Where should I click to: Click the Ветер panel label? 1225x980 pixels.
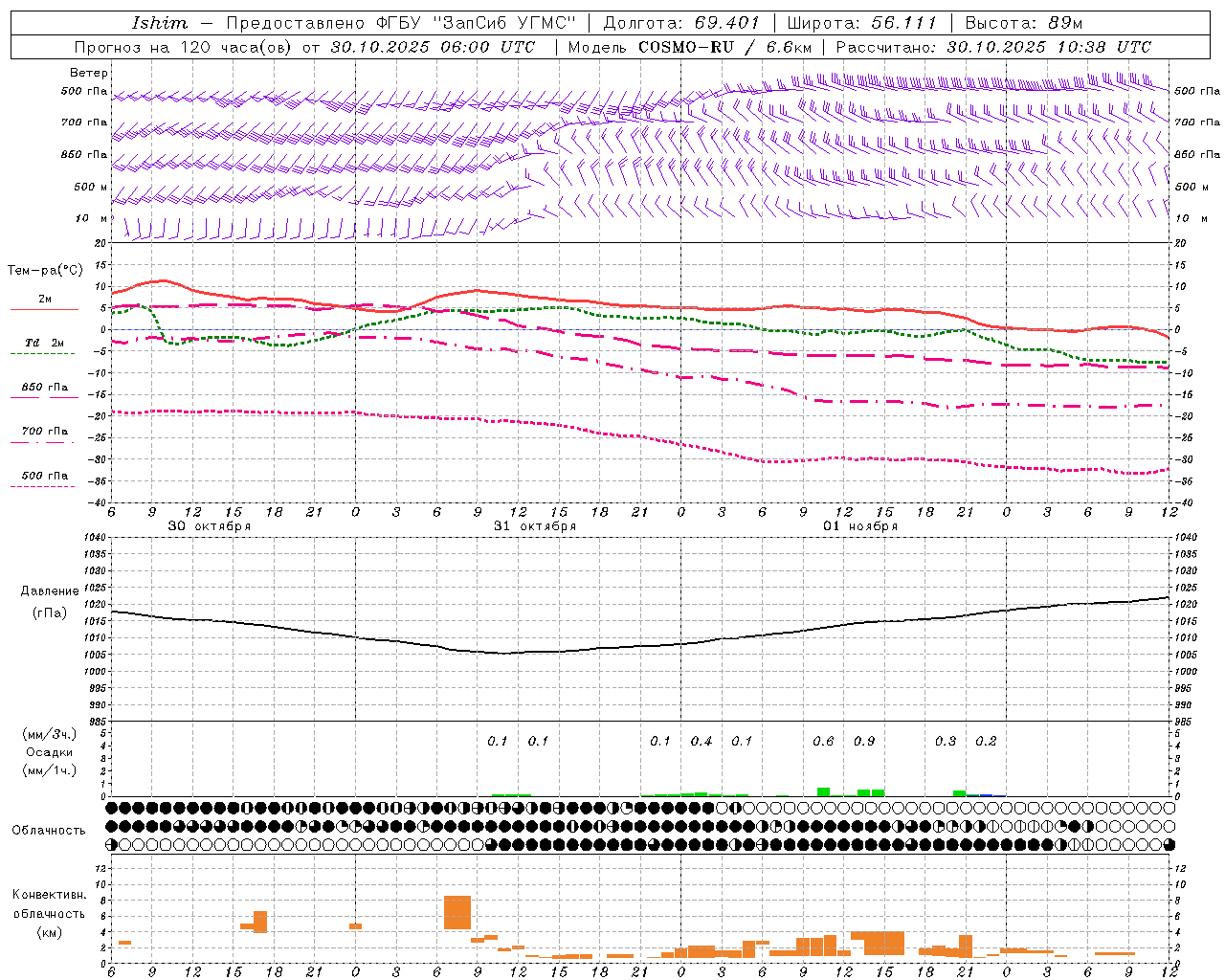click(89, 73)
